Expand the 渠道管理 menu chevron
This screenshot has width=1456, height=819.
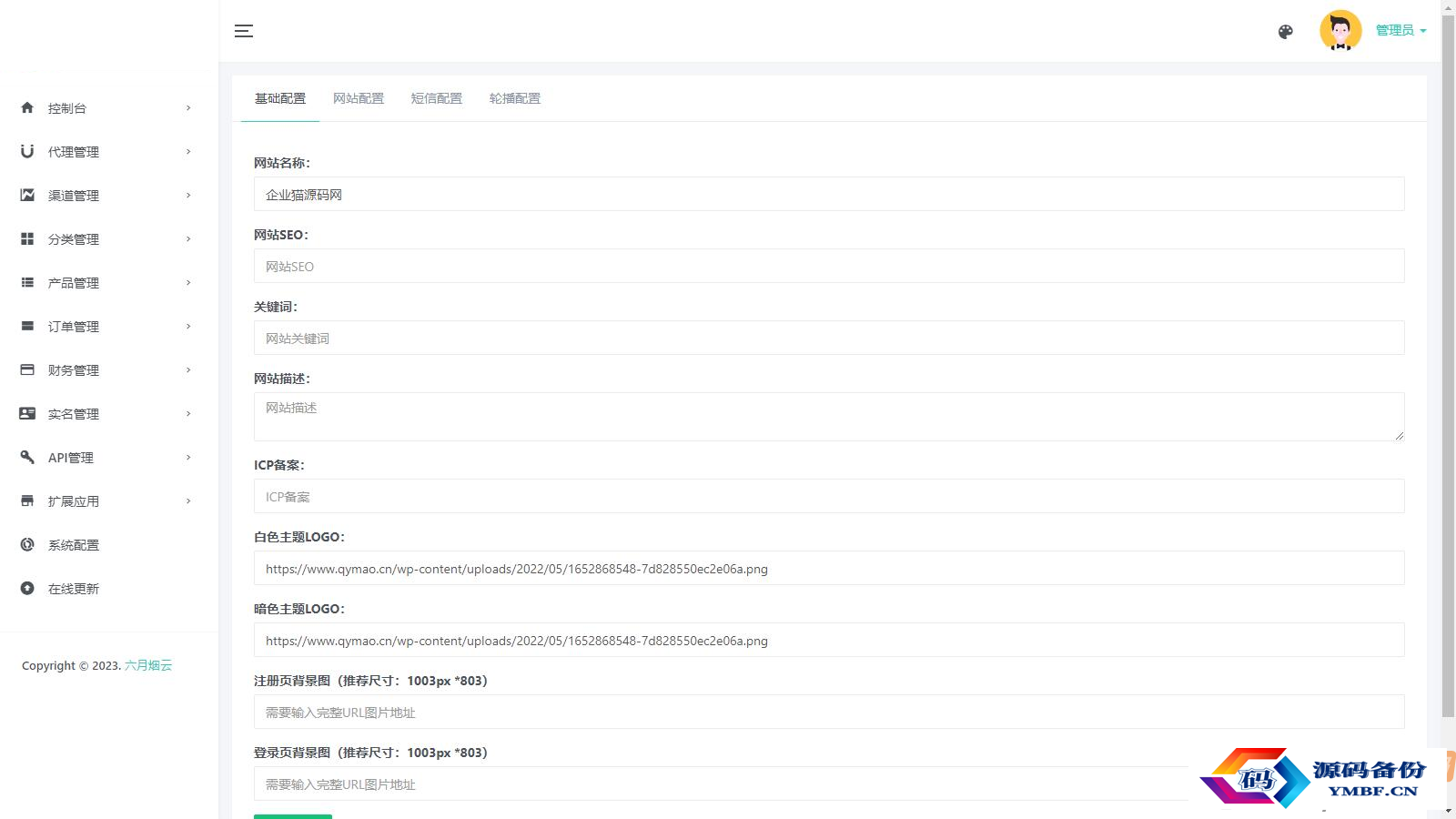pos(188,196)
